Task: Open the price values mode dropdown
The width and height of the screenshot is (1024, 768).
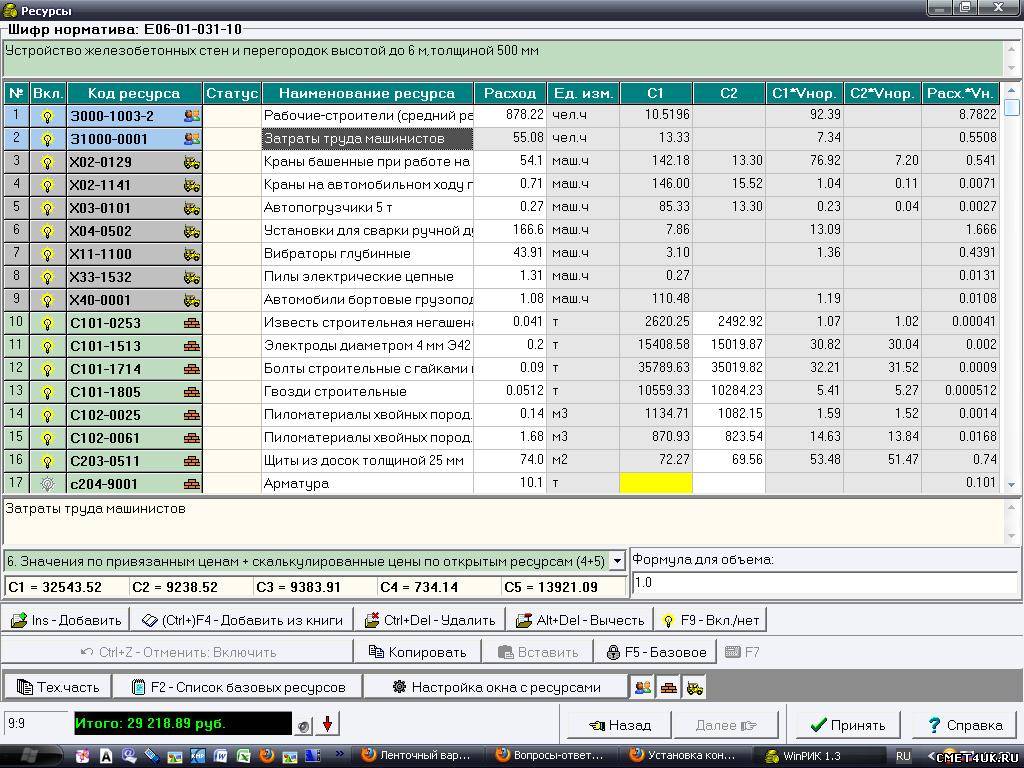Action: [x=617, y=562]
